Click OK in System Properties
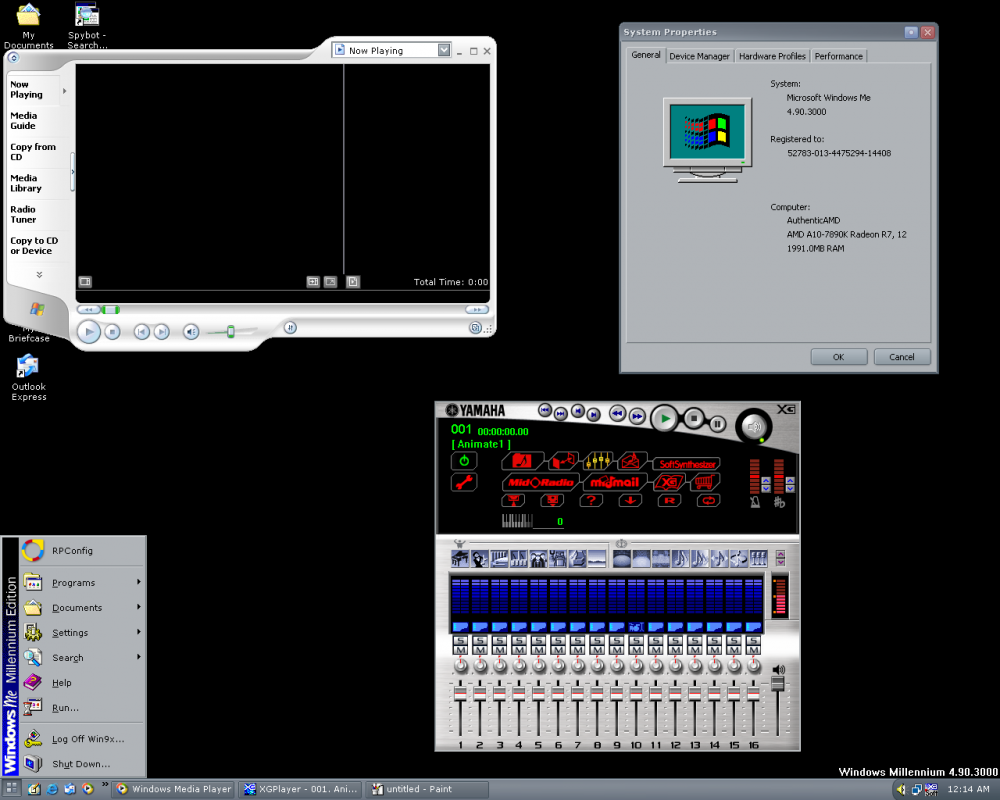Image resolution: width=1000 pixels, height=800 pixels. point(838,357)
